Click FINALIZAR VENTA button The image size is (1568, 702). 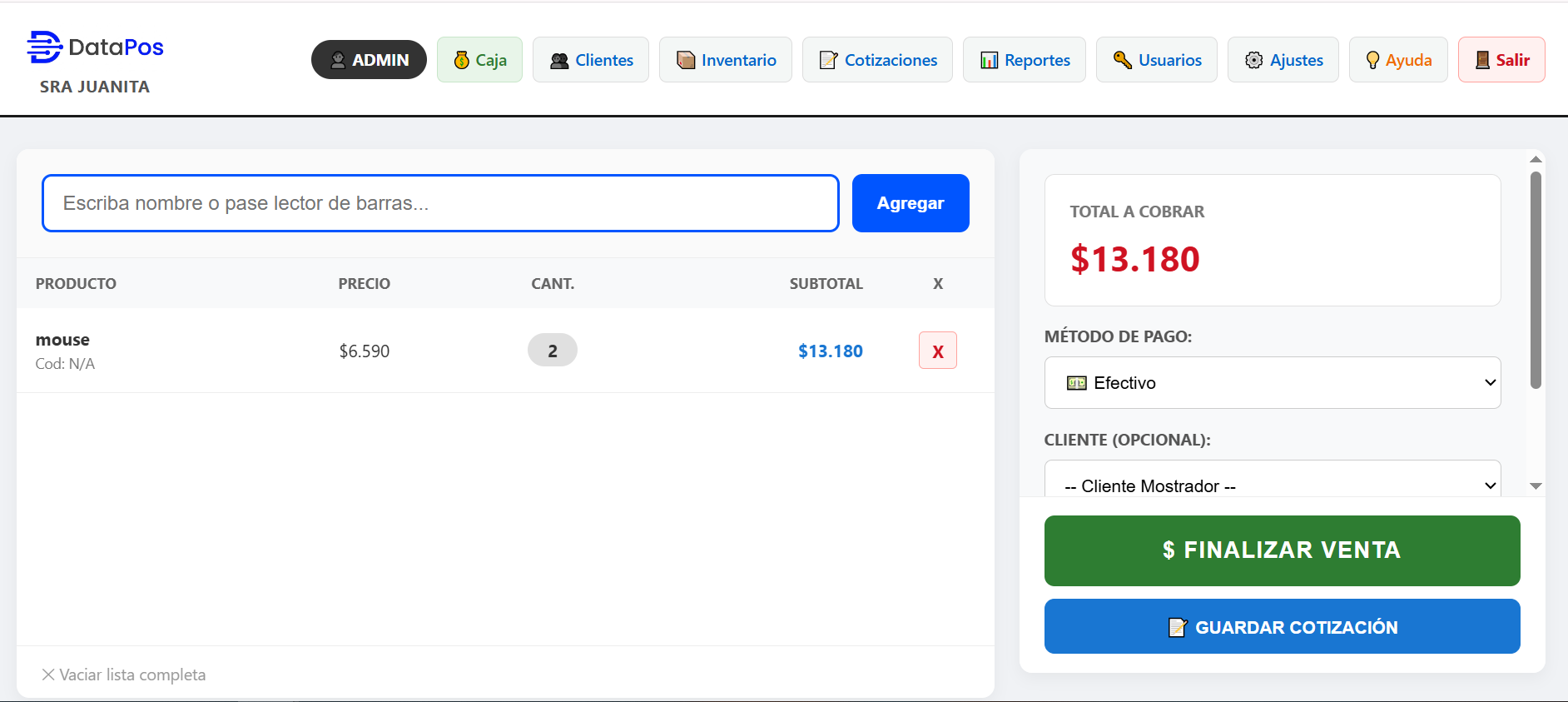click(x=1283, y=550)
